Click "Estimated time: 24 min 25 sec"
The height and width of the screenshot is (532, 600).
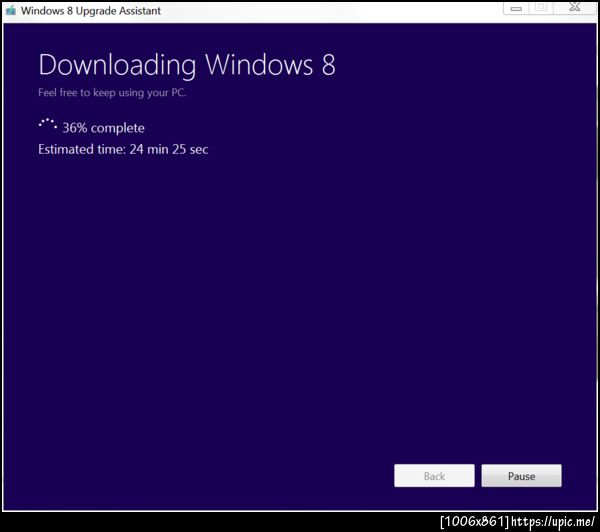(123, 149)
